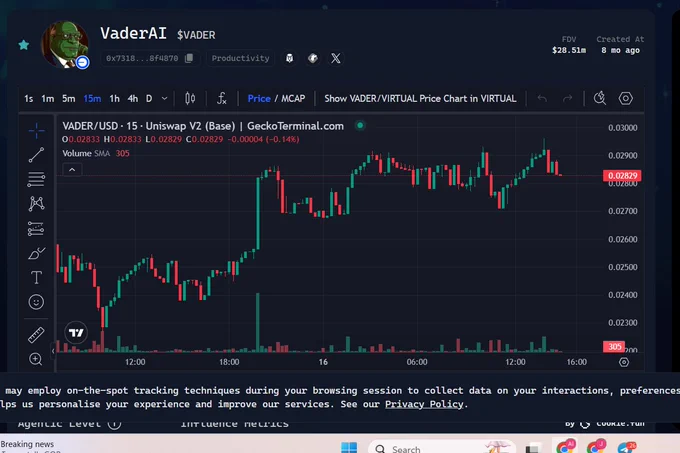Select the zoom in tool
This screenshot has height=453, width=680.
pyautogui.click(x=36, y=359)
